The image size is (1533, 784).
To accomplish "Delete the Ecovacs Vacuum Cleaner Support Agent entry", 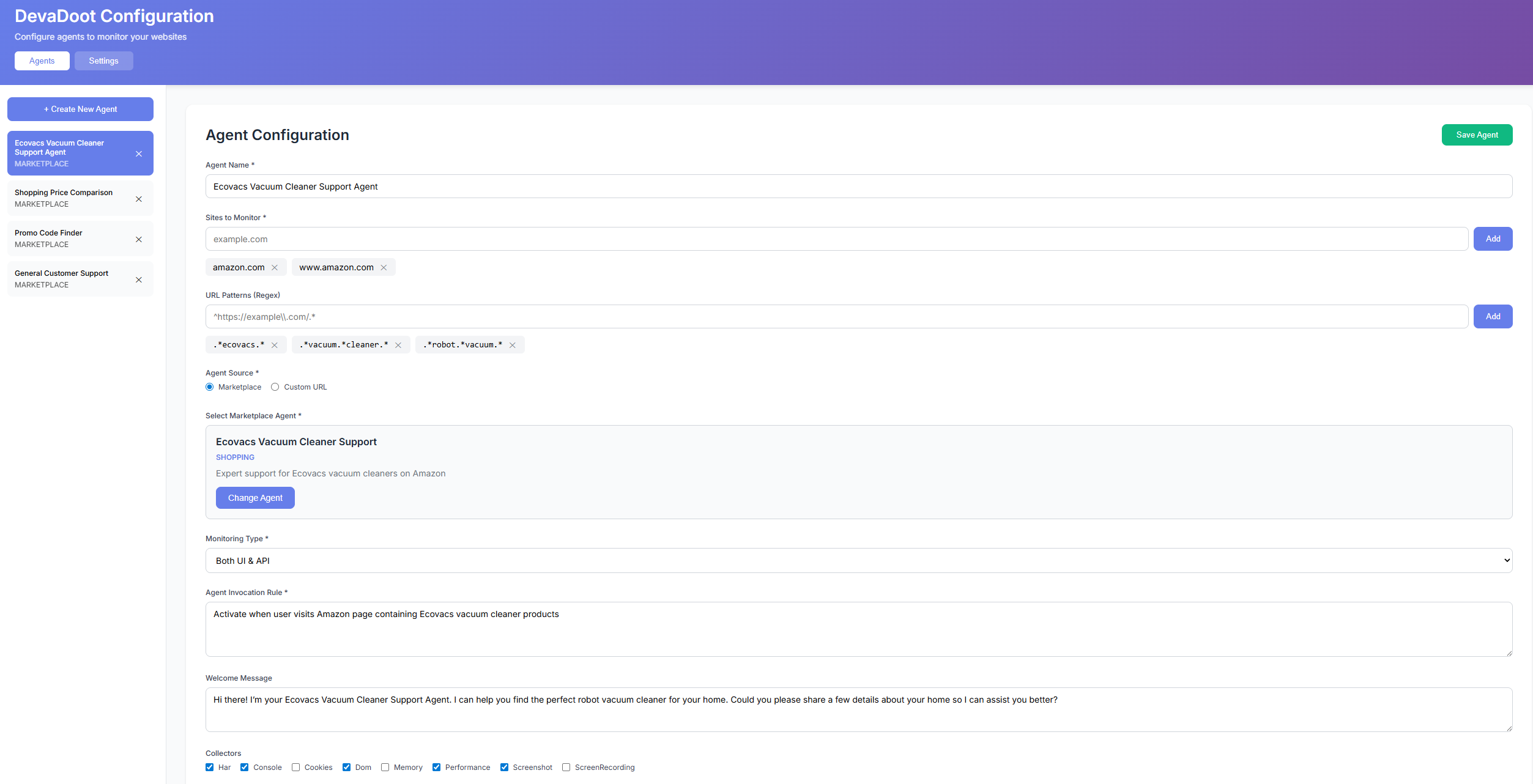I will [x=139, y=153].
